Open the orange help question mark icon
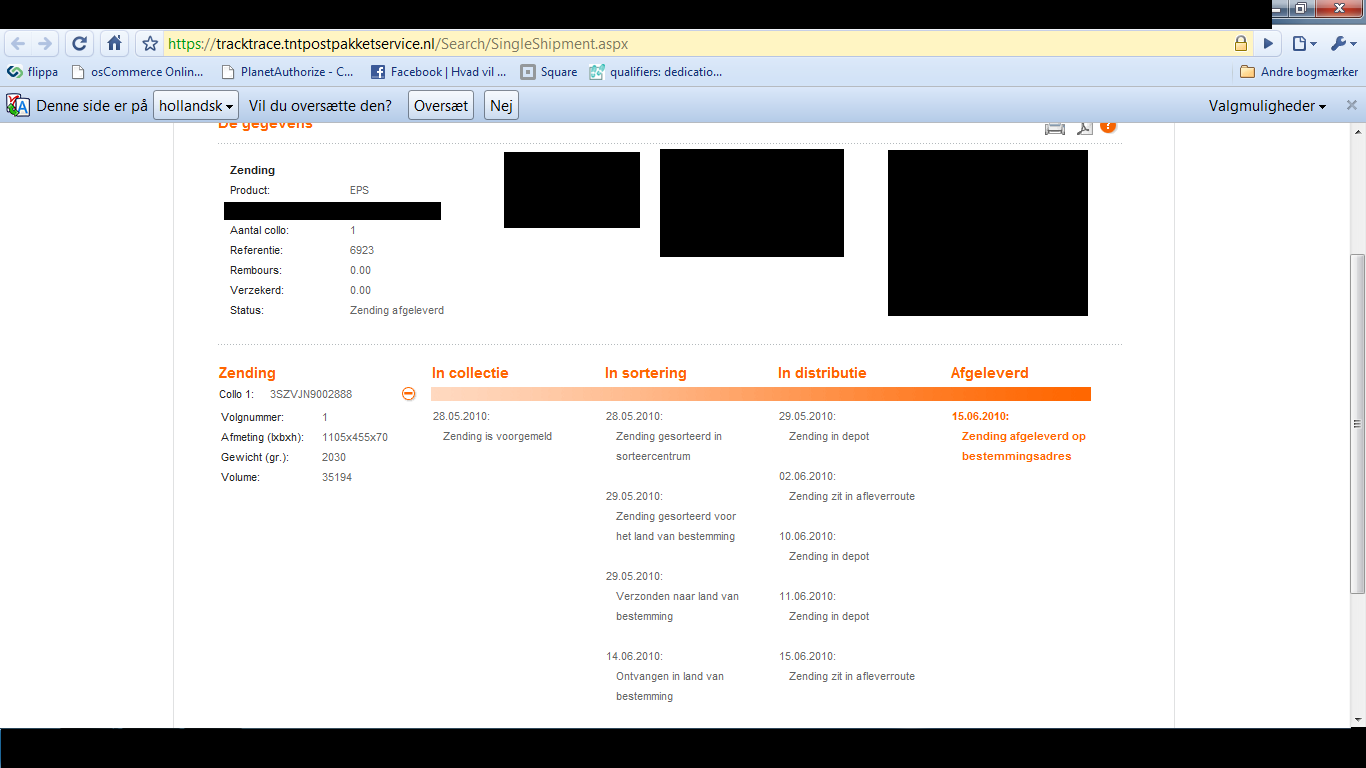Viewport: 1366px width, 768px height. pos(1108,126)
